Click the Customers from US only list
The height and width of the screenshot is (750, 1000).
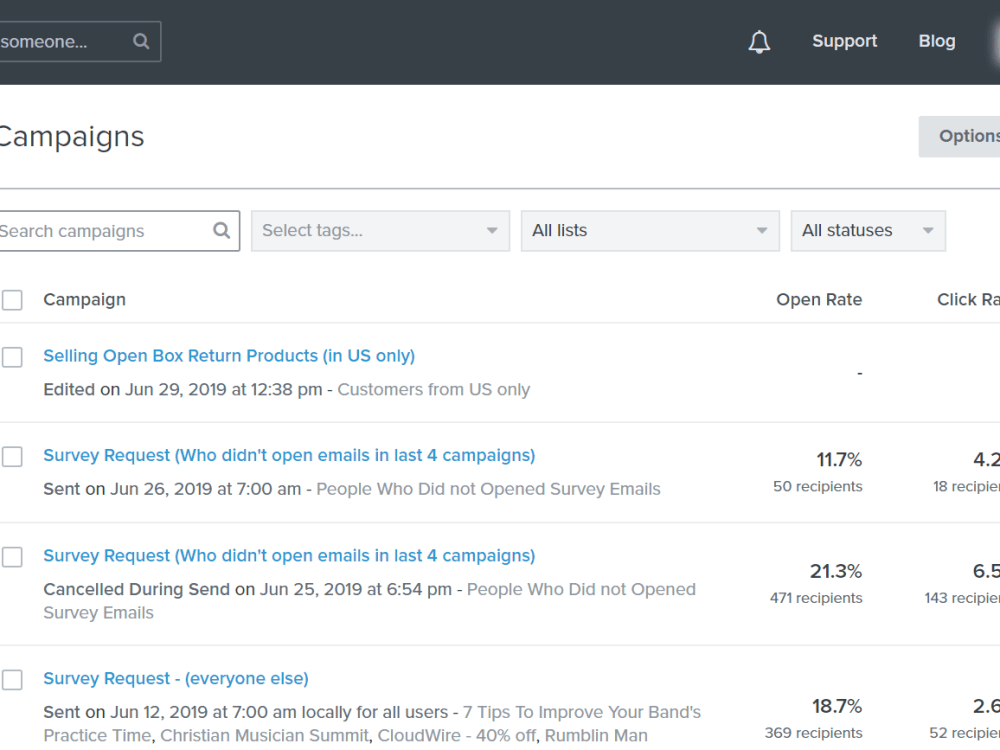(x=434, y=390)
